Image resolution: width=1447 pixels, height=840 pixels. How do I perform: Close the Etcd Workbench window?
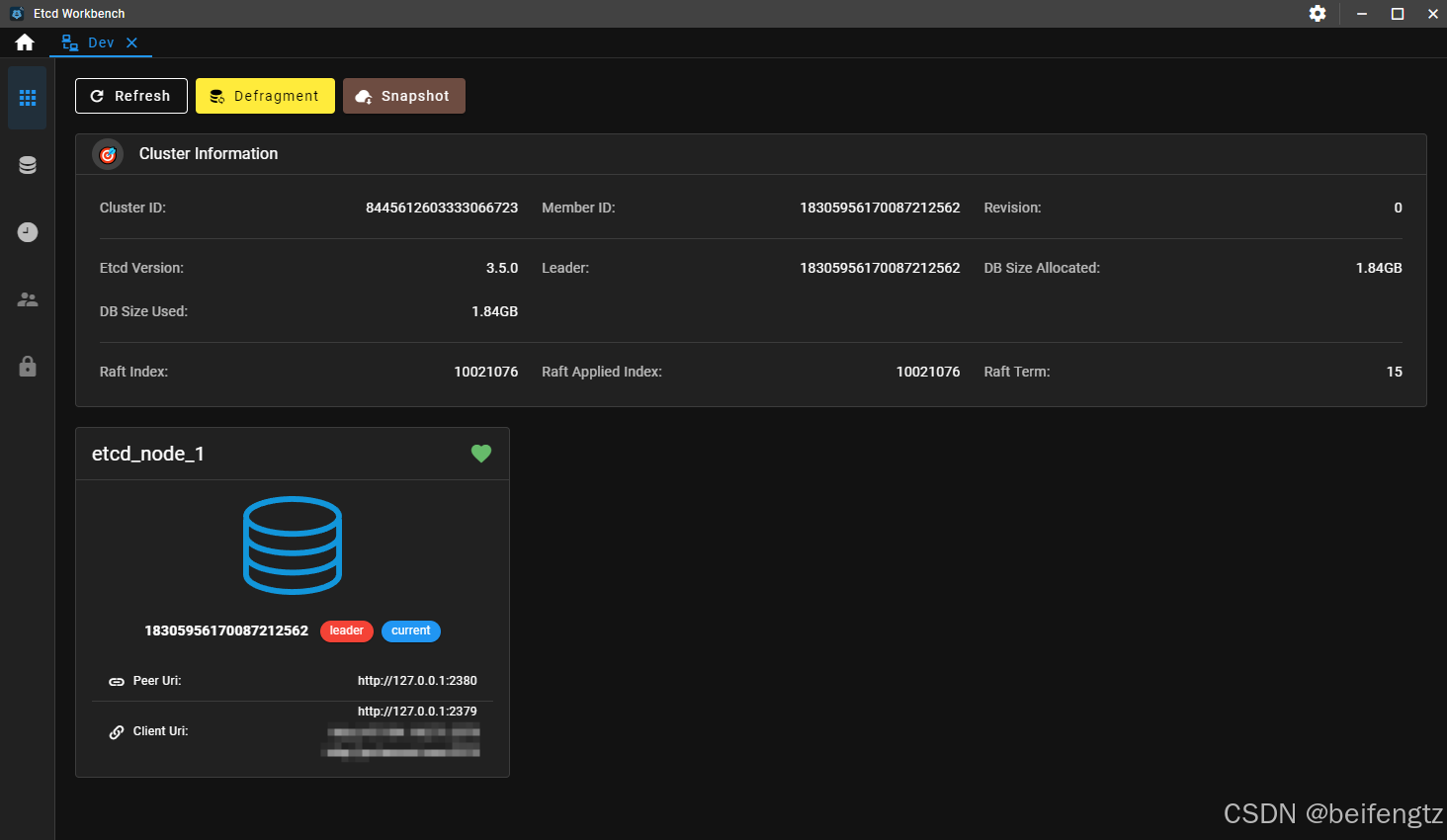click(1432, 13)
